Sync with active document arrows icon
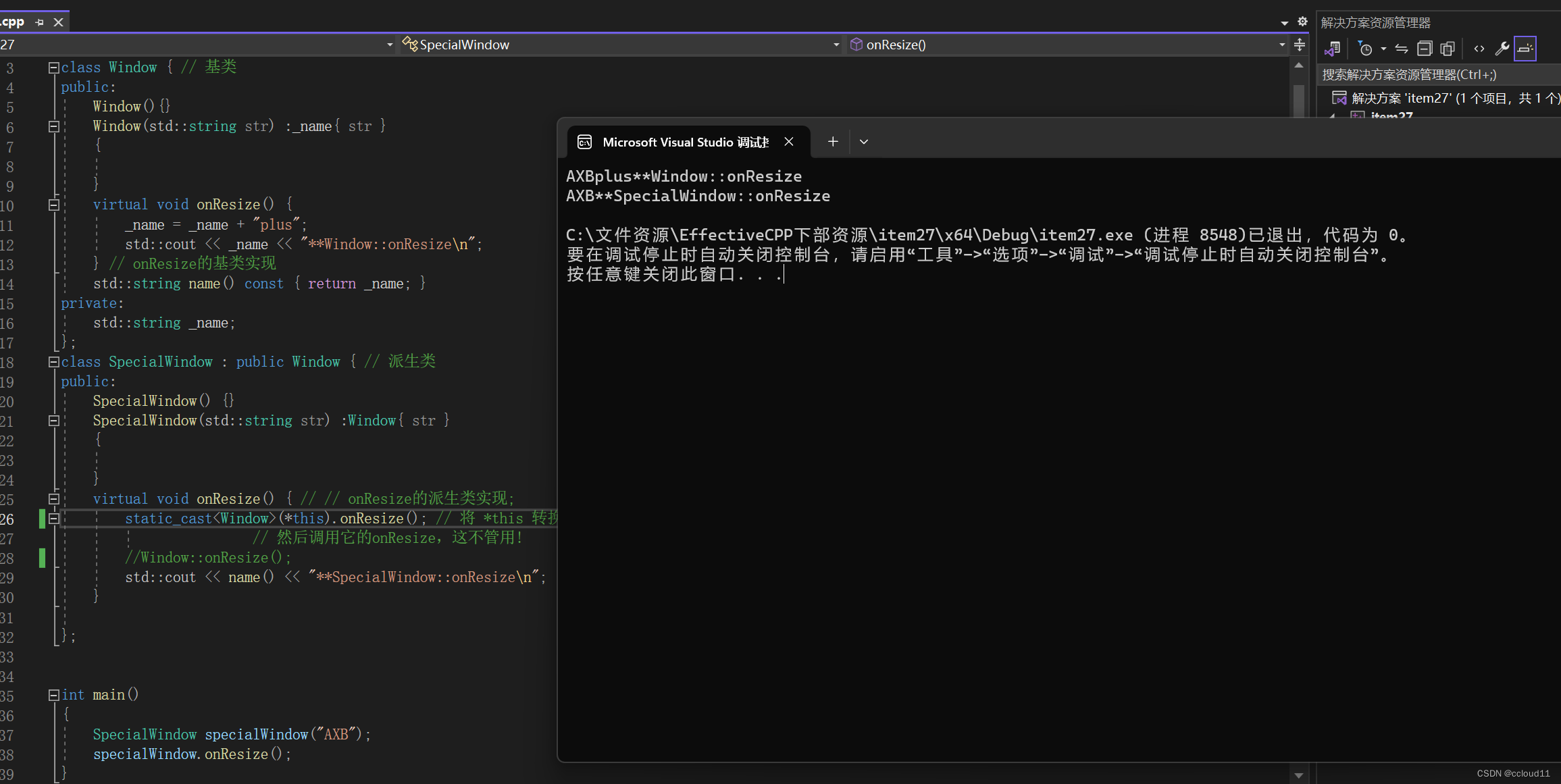Viewport: 1561px width, 784px height. pyautogui.click(x=1402, y=49)
